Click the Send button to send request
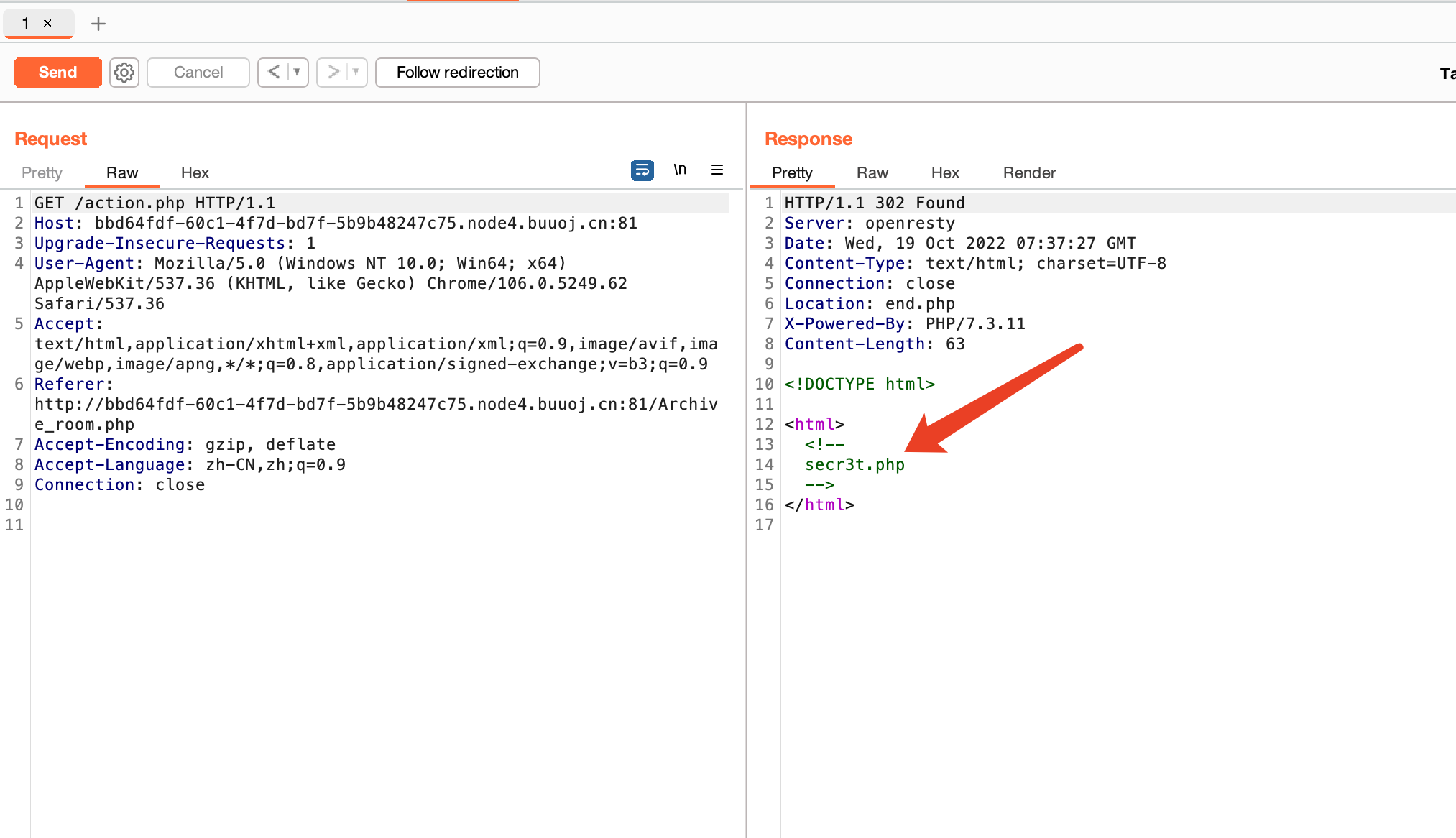This screenshot has height=838, width=1456. [x=57, y=72]
